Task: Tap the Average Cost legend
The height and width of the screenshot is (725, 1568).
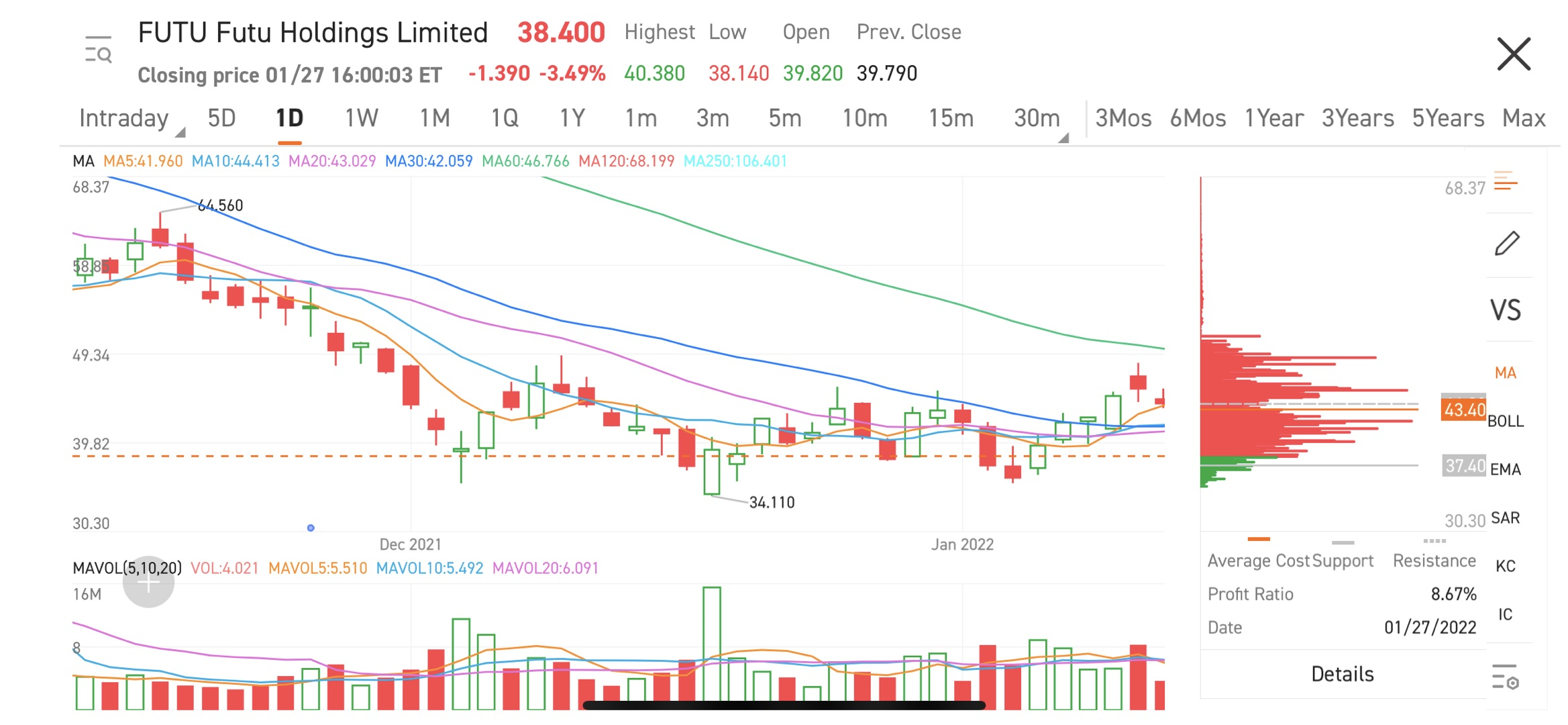Action: tap(1259, 561)
